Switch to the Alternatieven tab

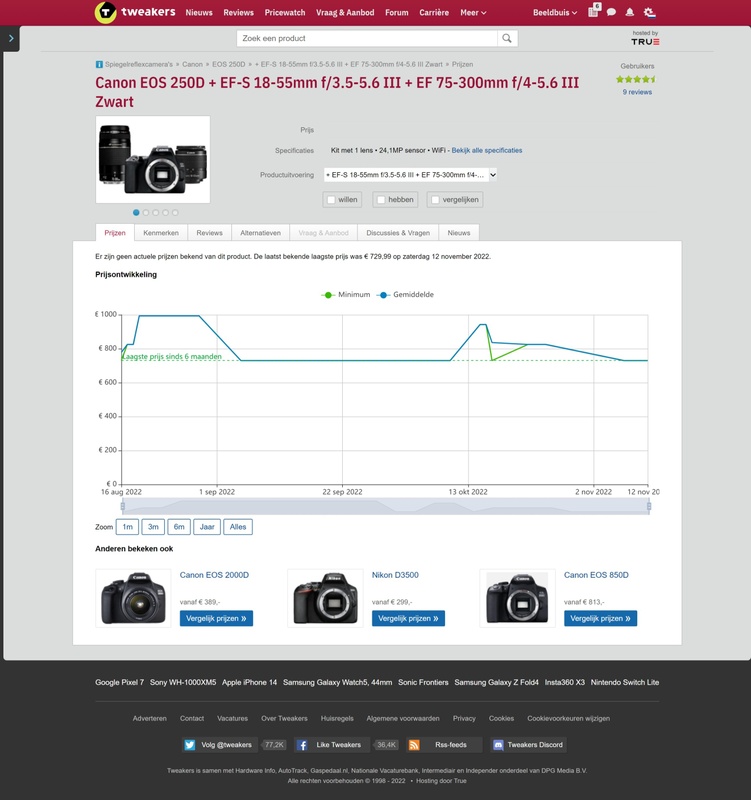pyautogui.click(x=261, y=233)
